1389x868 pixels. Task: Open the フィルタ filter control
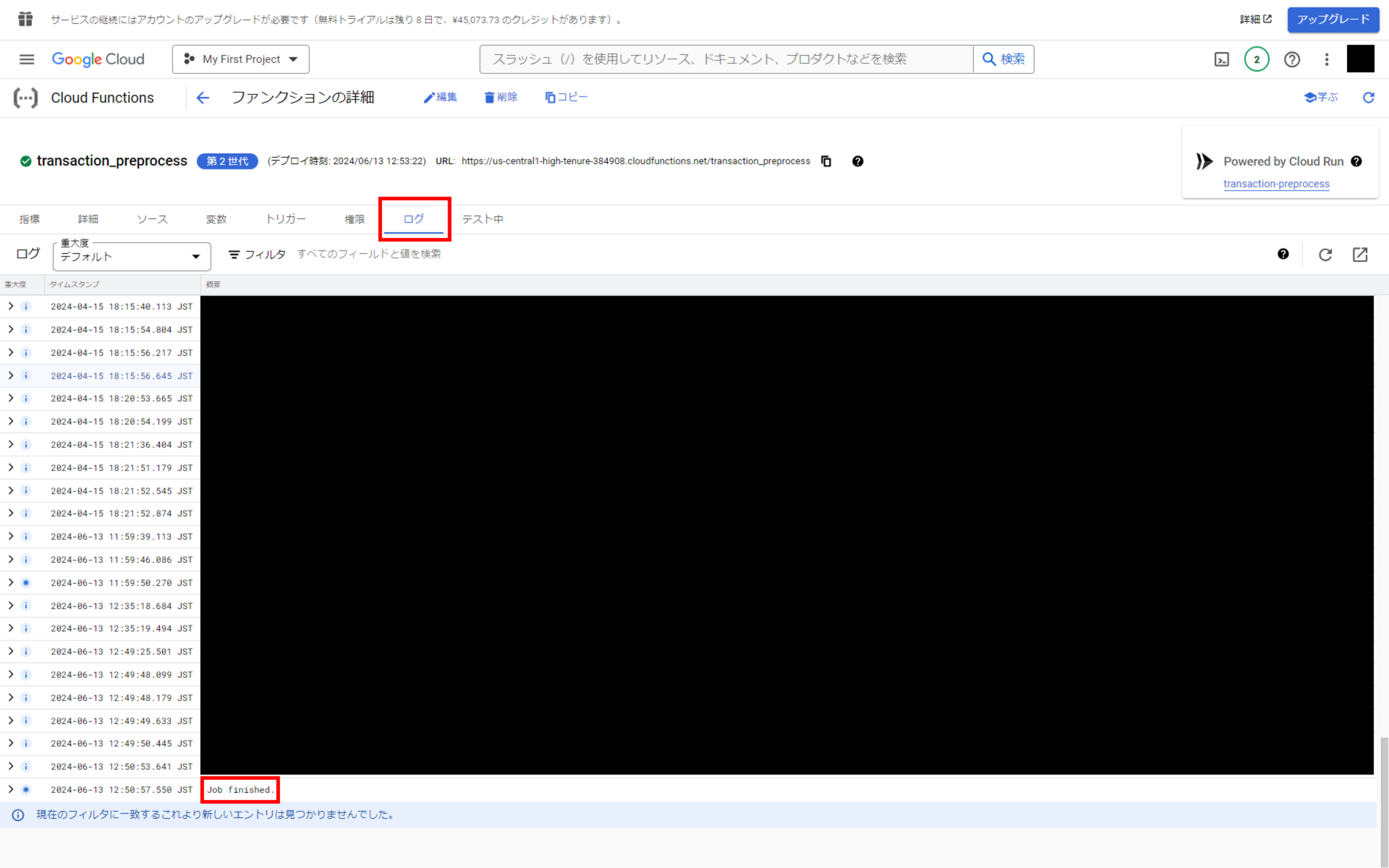click(x=256, y=254)
